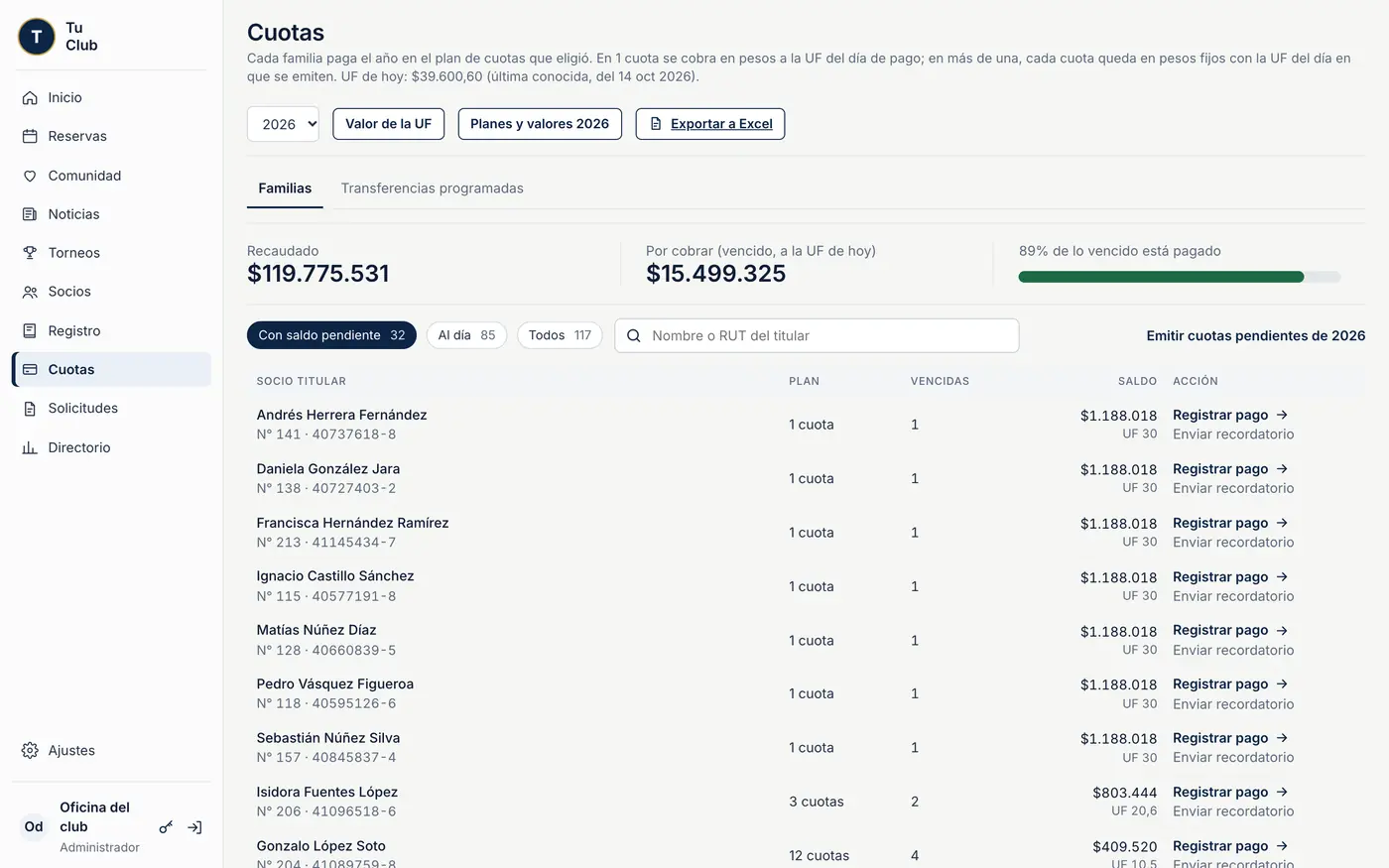Export the list with Exportar a Excel
Viewport: 1389px width, 868px height.
pyautogui.click(x=710, y=124)
